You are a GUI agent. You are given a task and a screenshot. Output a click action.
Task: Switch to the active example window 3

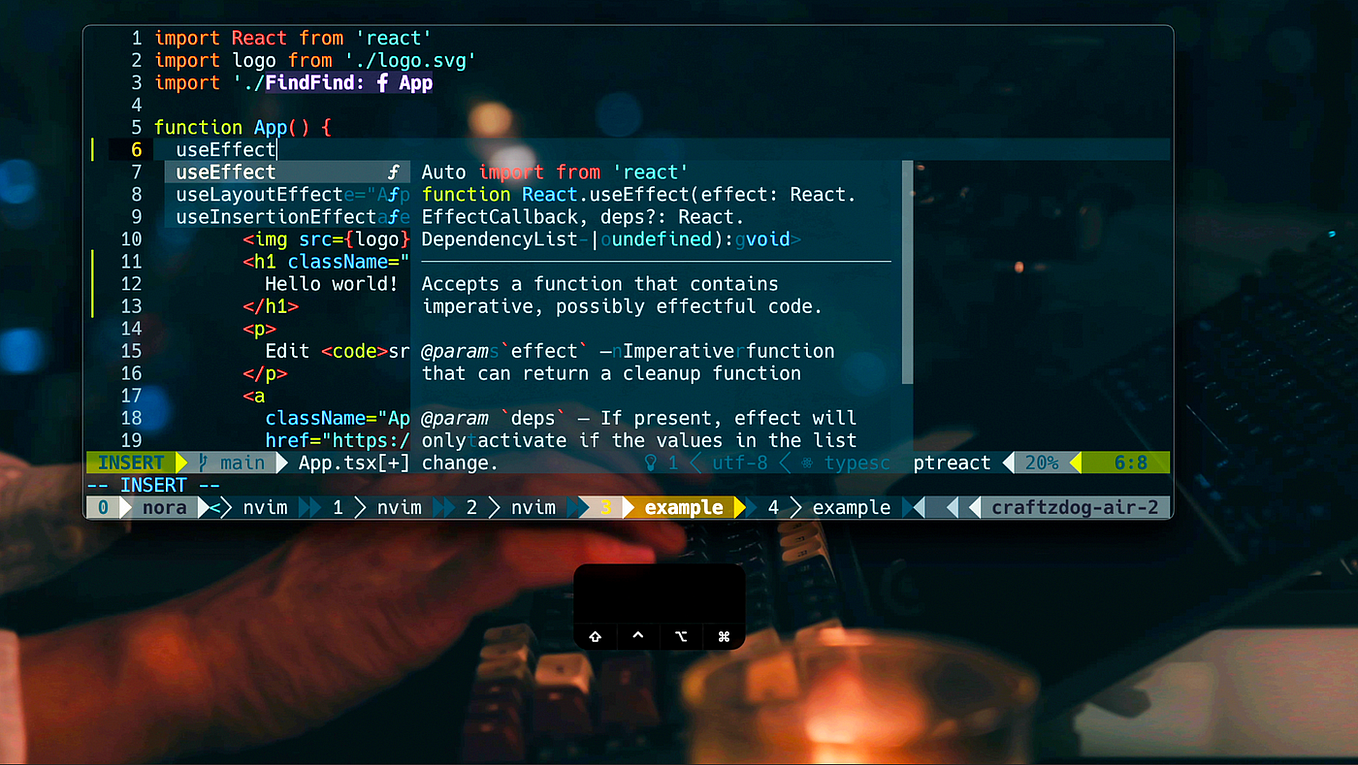[x=685, y=507]
